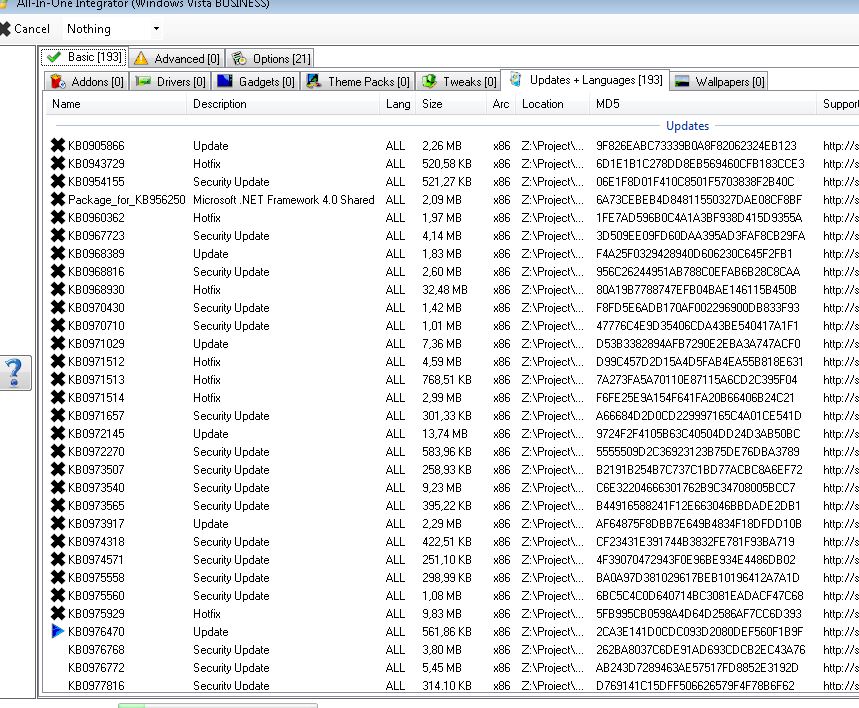Click the X icon beside KB0905866
Image resolution: width=859 pixels, height=708 pixels.
click(x=58, y=145)
